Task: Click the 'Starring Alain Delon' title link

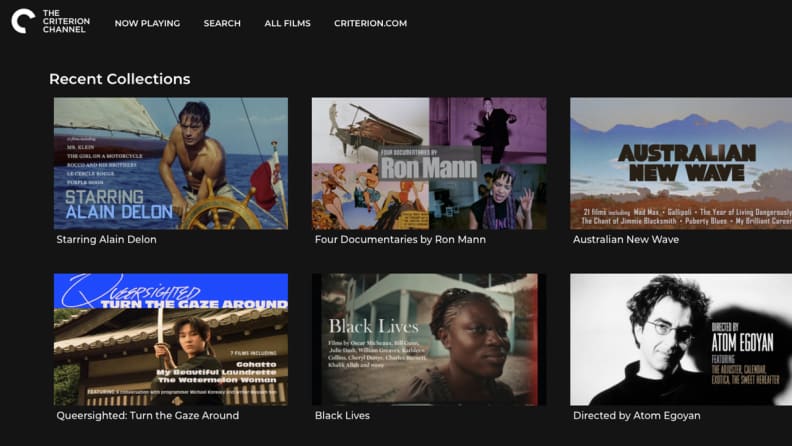Action: coord(107,239)
